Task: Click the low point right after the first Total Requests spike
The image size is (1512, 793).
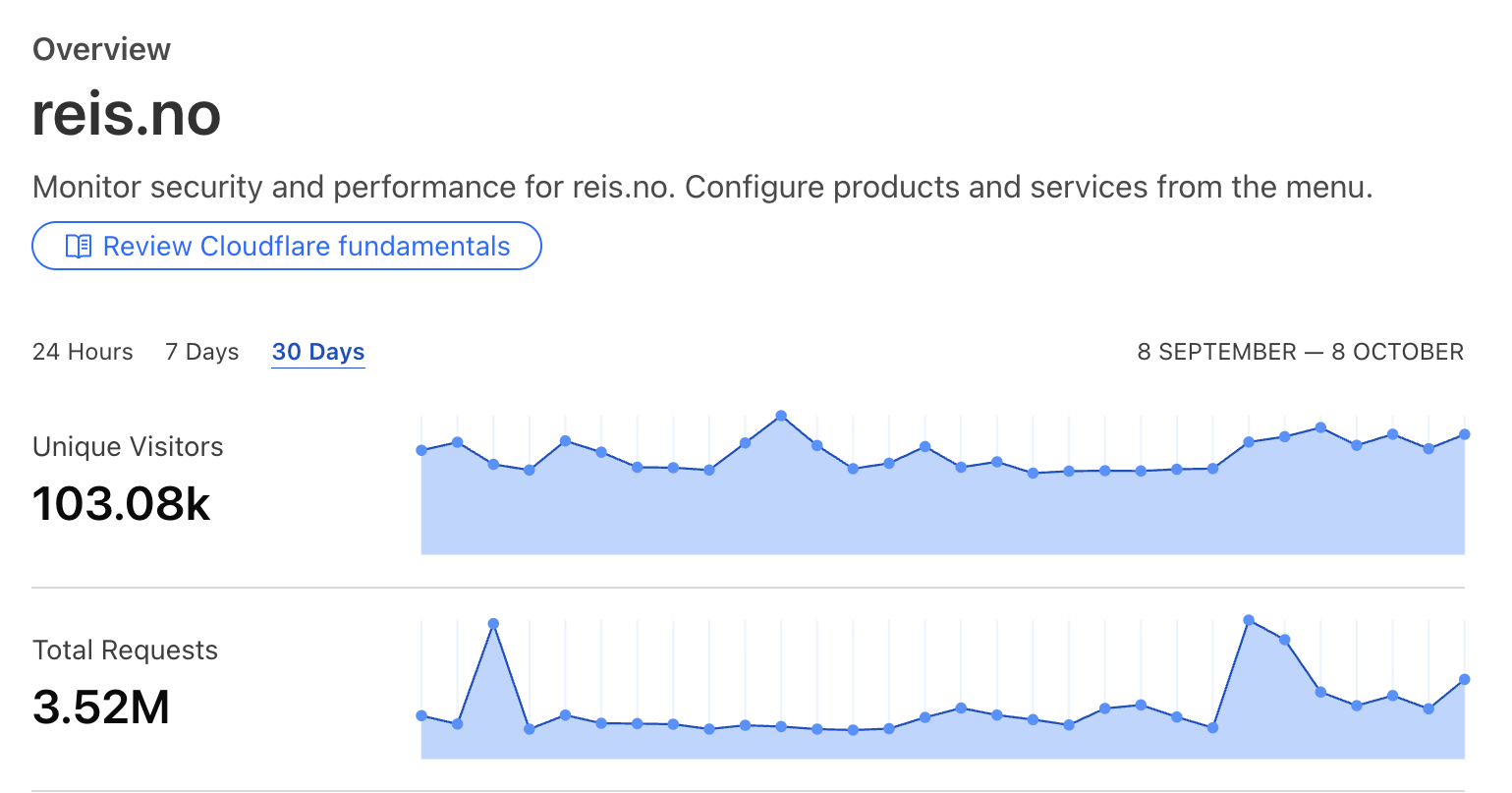Action: pos(530,729)
